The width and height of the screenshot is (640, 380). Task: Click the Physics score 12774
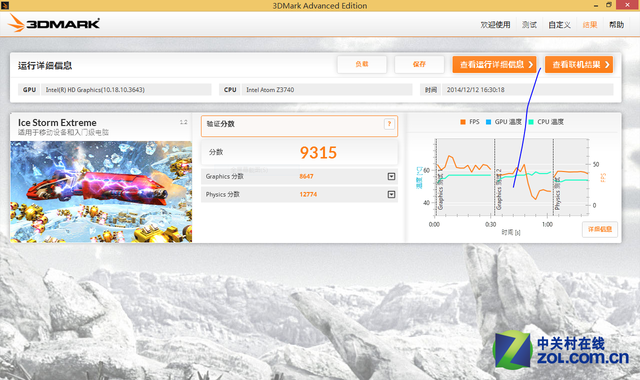[308, 194]
